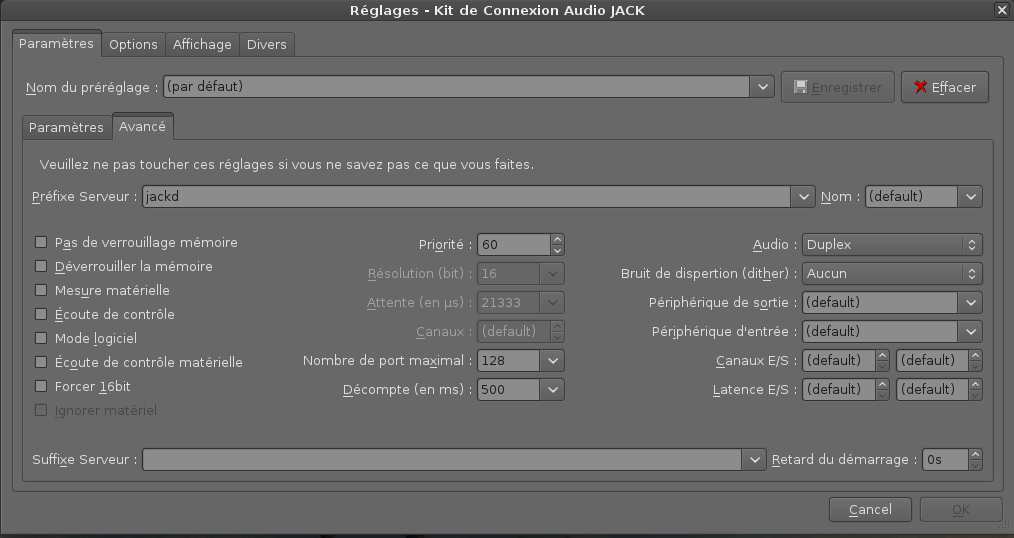Screen dimensions: 1014x538
Task: Close the Réglages dialog window
Action: 1002,10
